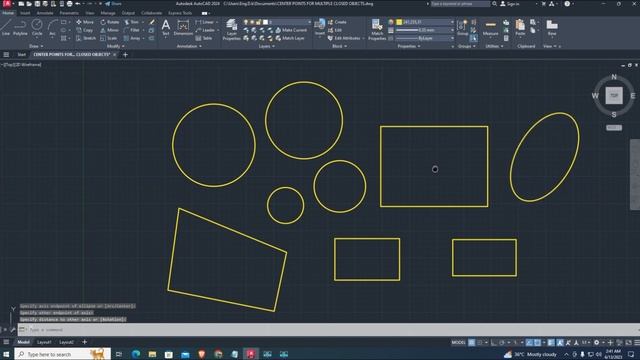Click the Mirror tool
Screen dimensions: 640x360
109,30
